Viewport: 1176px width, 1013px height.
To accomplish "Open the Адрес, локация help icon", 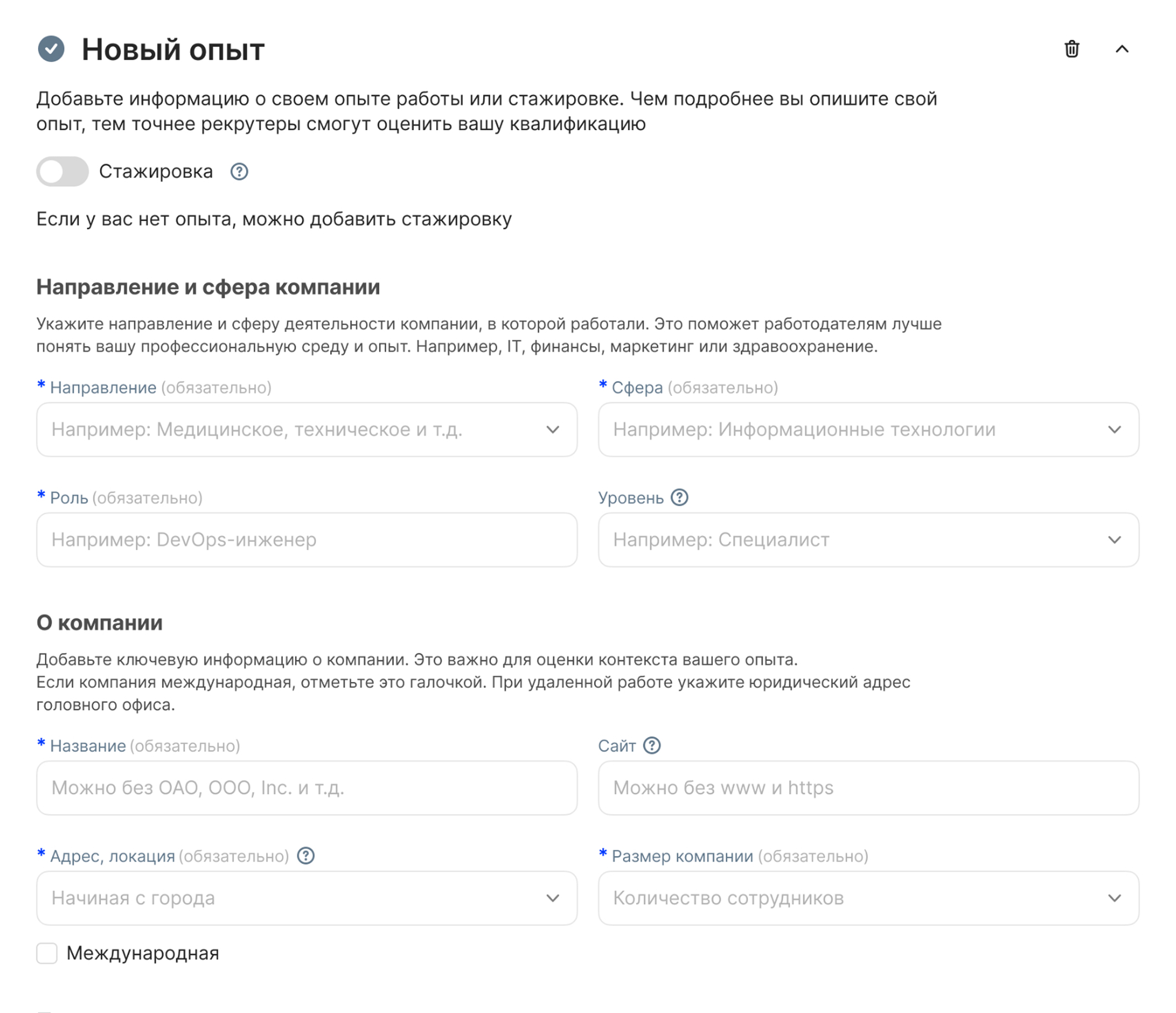I will 306,856.
